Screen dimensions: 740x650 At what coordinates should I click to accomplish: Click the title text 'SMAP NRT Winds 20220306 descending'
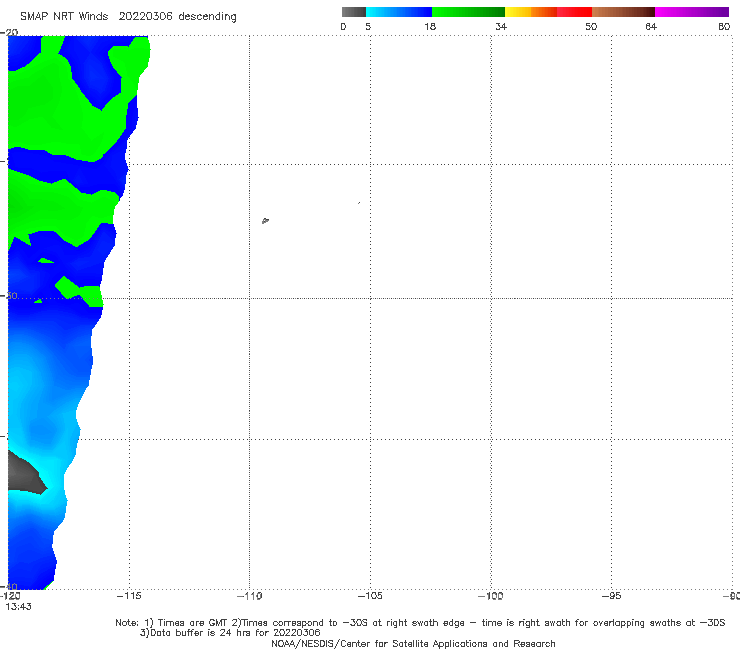coord(128,17)
